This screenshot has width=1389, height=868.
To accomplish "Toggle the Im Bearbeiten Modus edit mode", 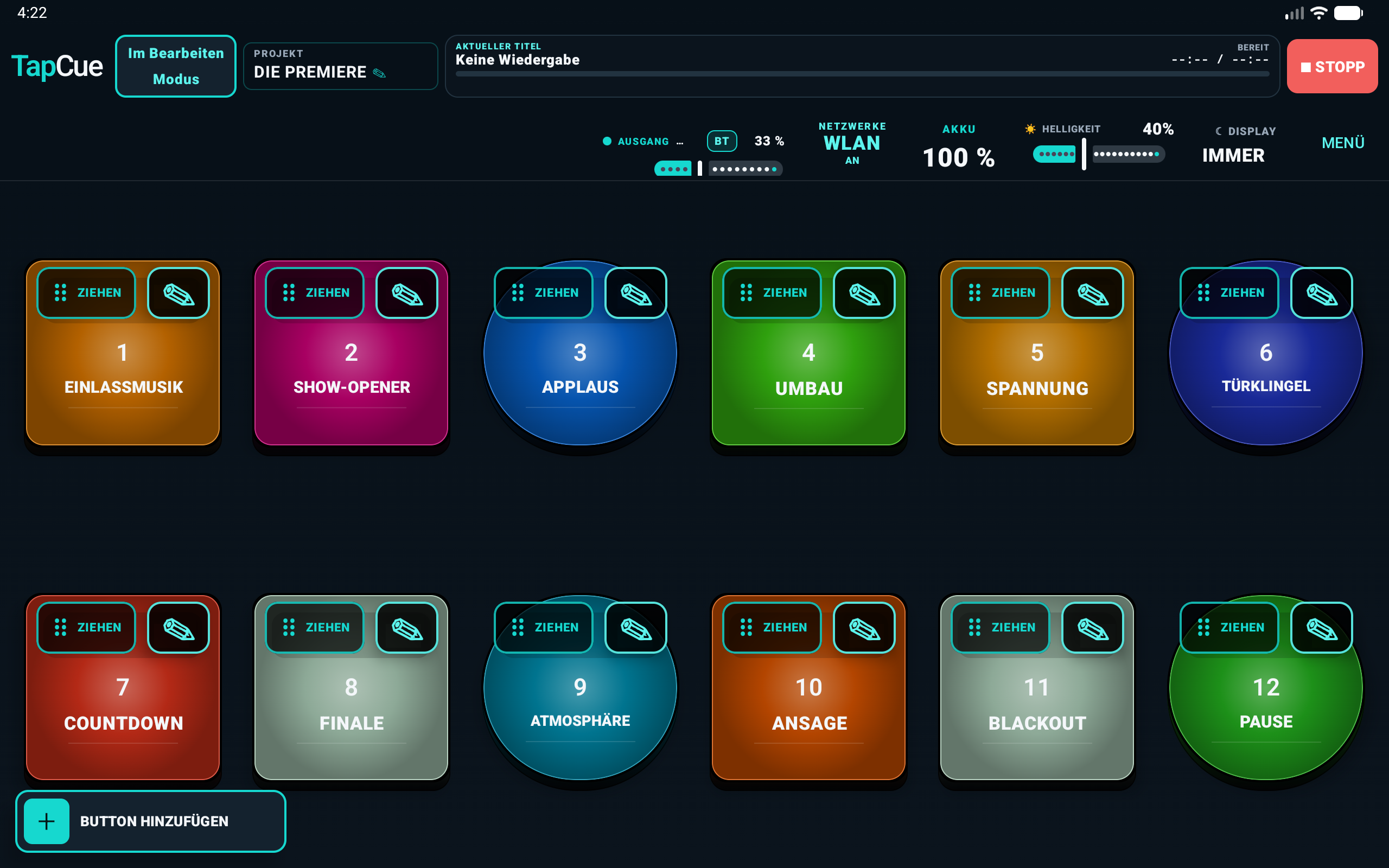I will click(176, 66).
